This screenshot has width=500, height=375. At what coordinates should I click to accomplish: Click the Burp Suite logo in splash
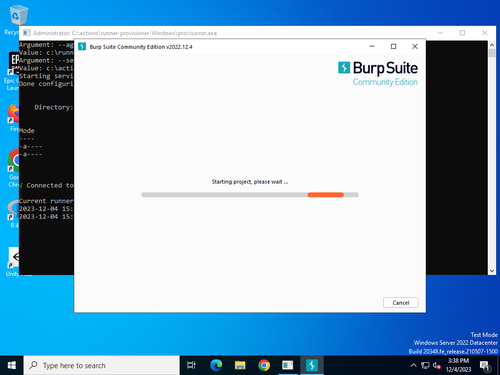coord(378,73)
